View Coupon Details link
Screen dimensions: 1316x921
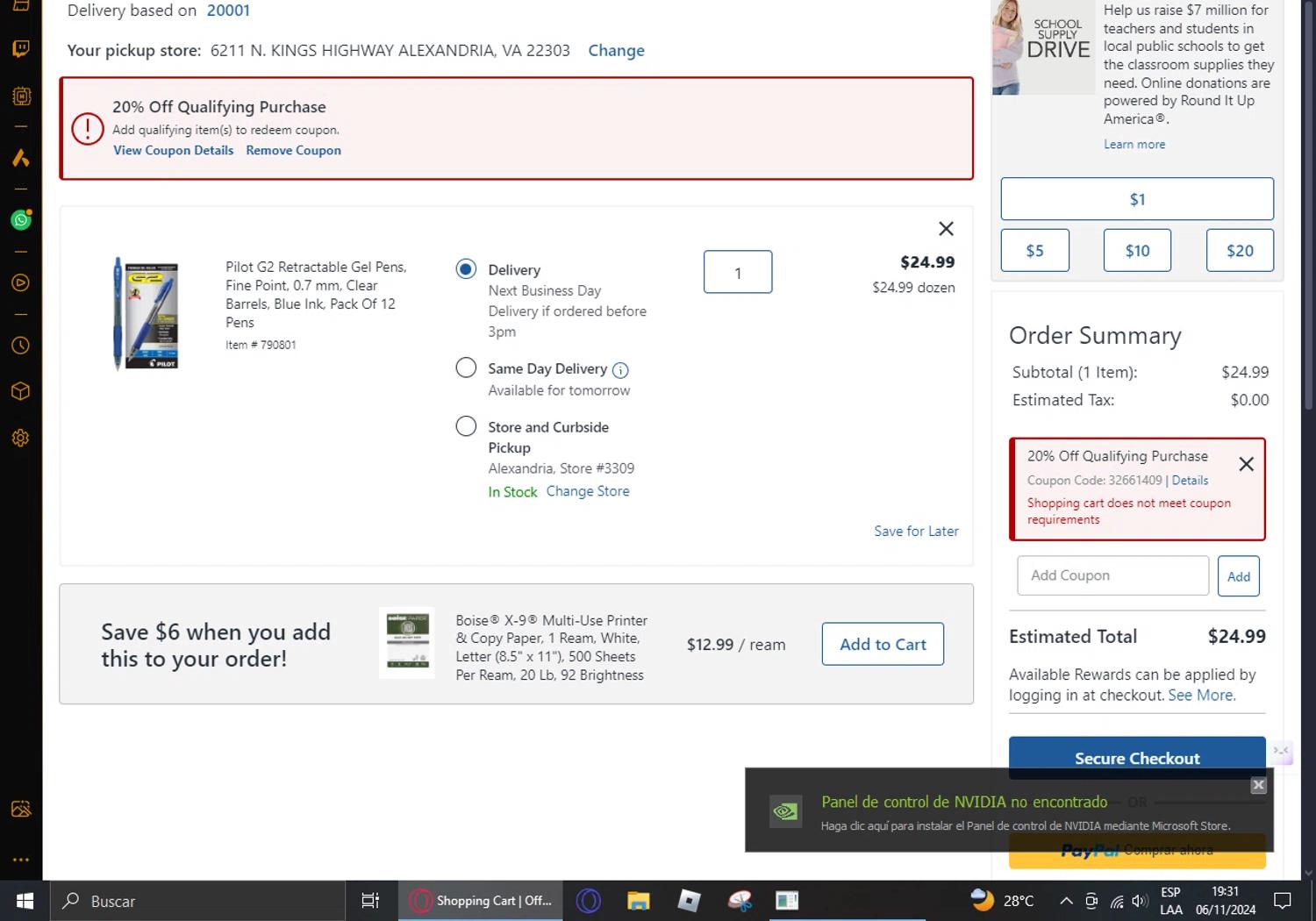(174, 150)
